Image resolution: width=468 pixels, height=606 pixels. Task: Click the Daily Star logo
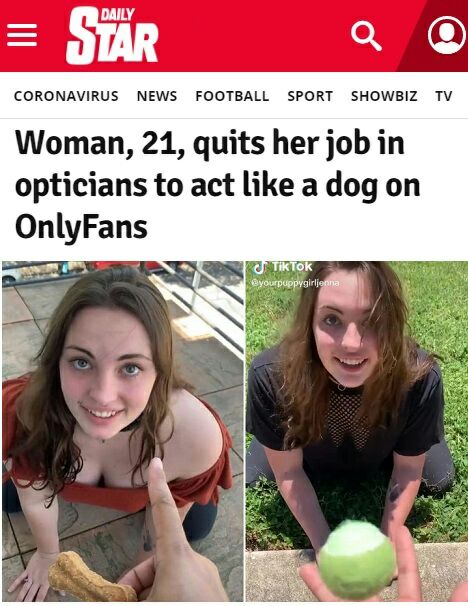pos(112,36)
